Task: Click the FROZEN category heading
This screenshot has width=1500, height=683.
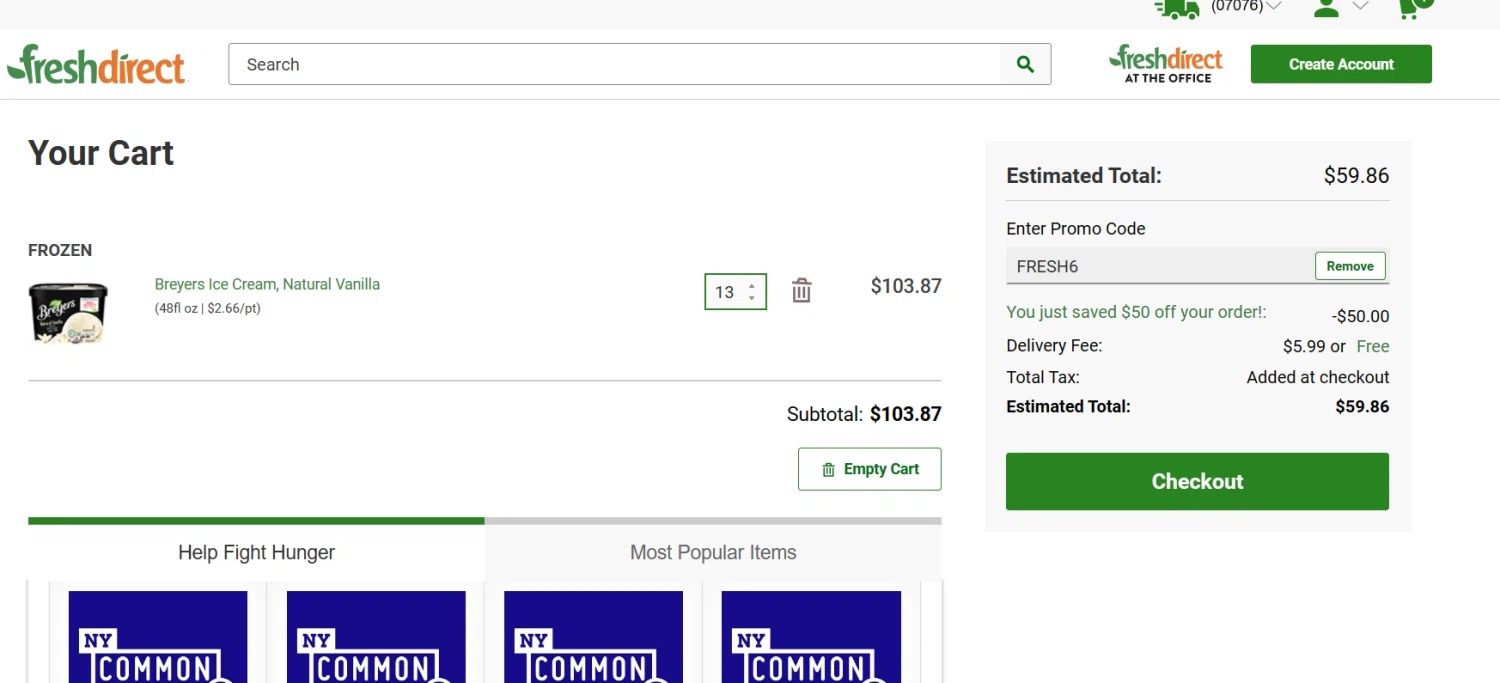Action: tap(60, 250)
